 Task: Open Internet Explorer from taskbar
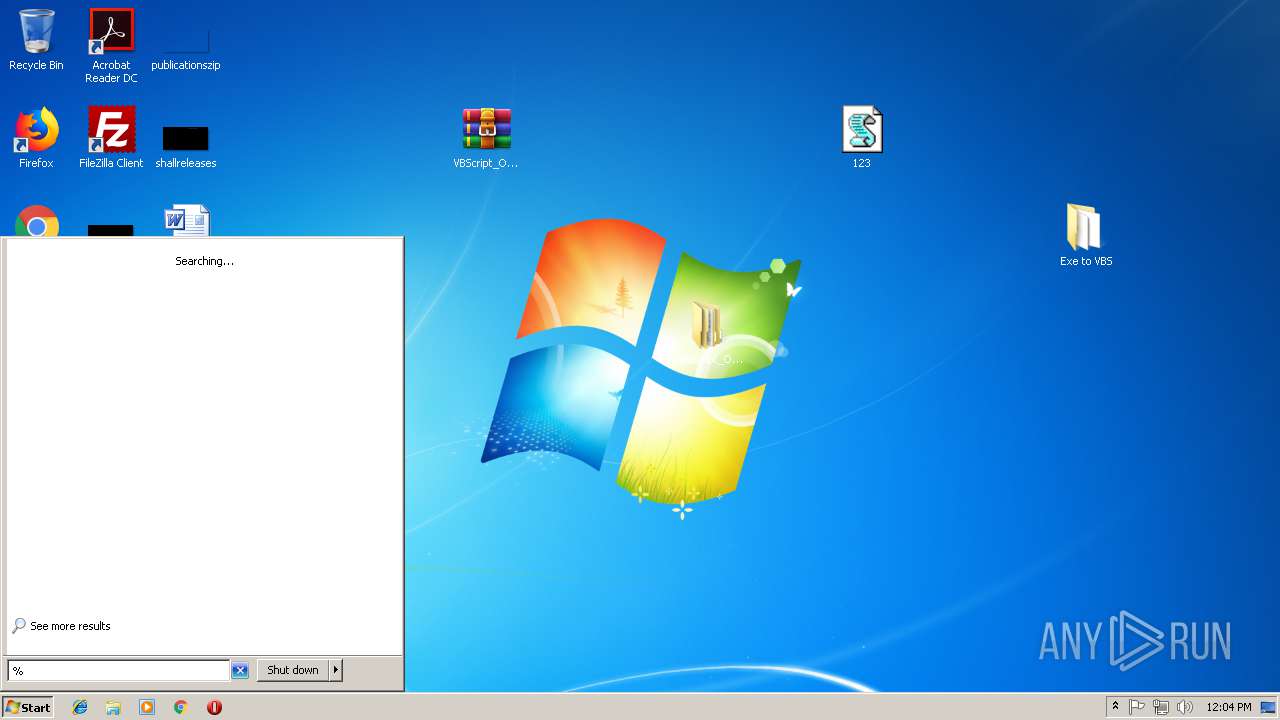[x=80, y=707]
